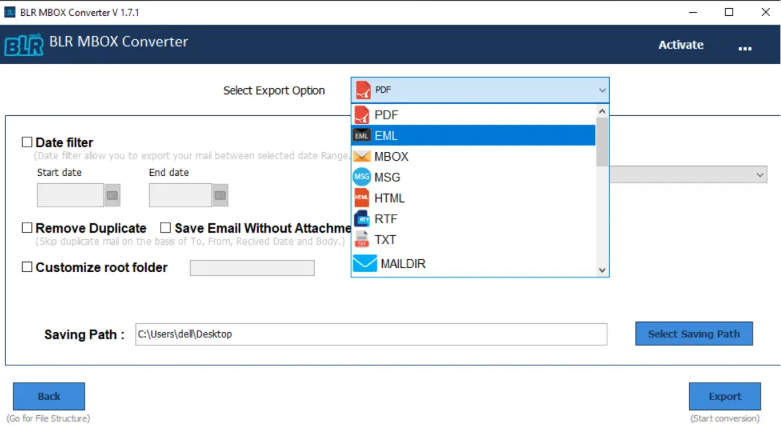Image resolution: width=781 pixels, height=427 pixels.
Task: Click the End date input field
Action: point(180,195)
